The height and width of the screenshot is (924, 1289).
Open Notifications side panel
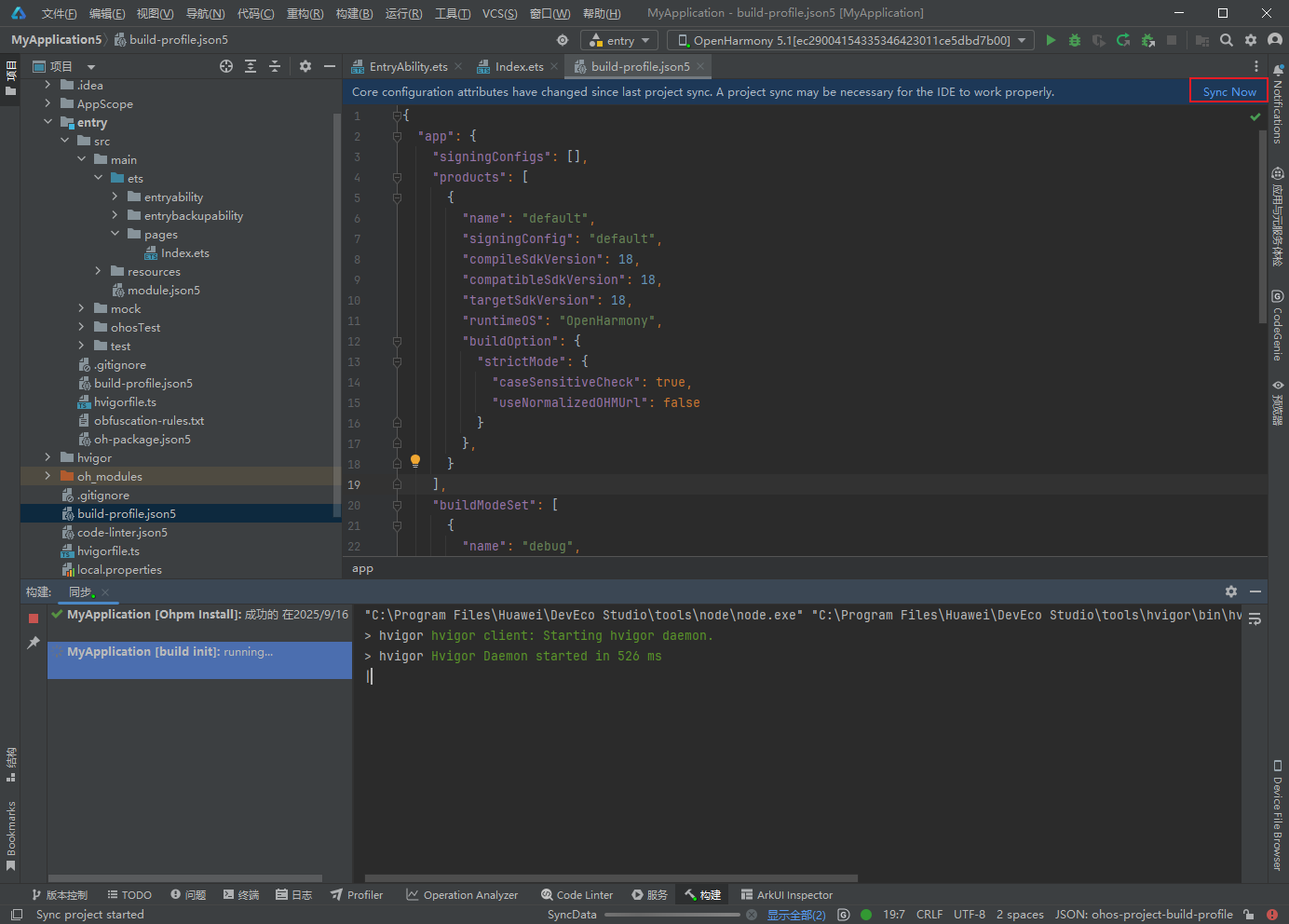[1278, 104]
